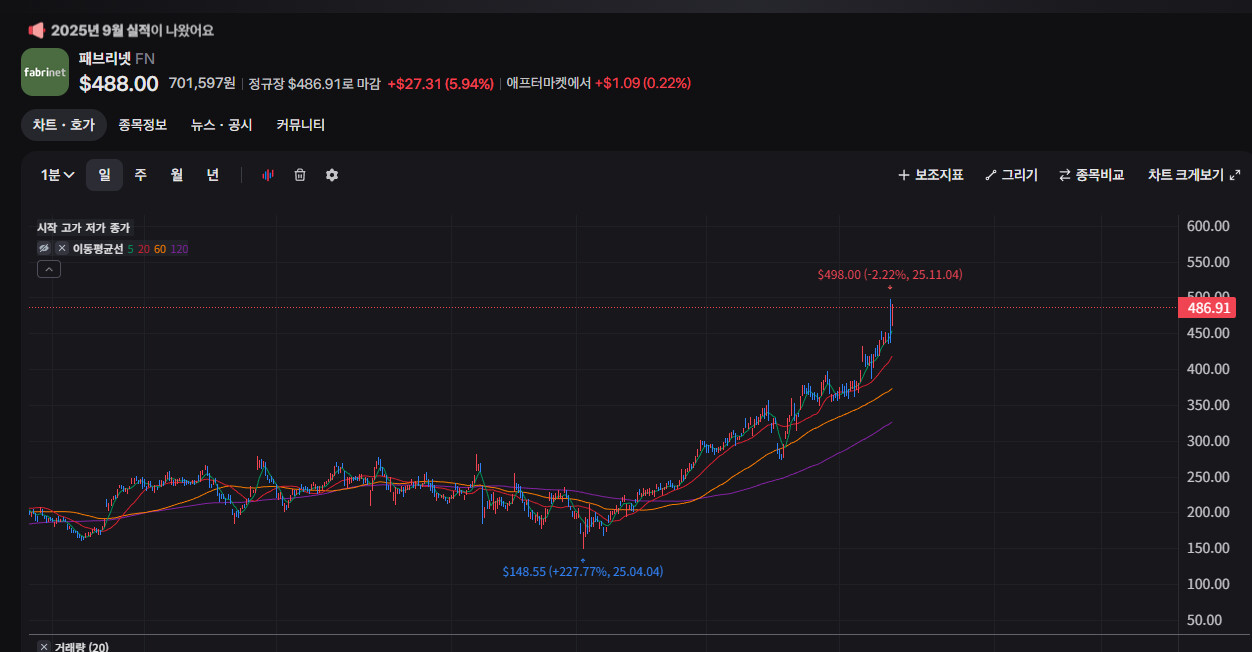This screenshot has width=1252, height=652.
Task: Remove the 이동평균선 indicator with X
Action: click(x=62, y=248)
